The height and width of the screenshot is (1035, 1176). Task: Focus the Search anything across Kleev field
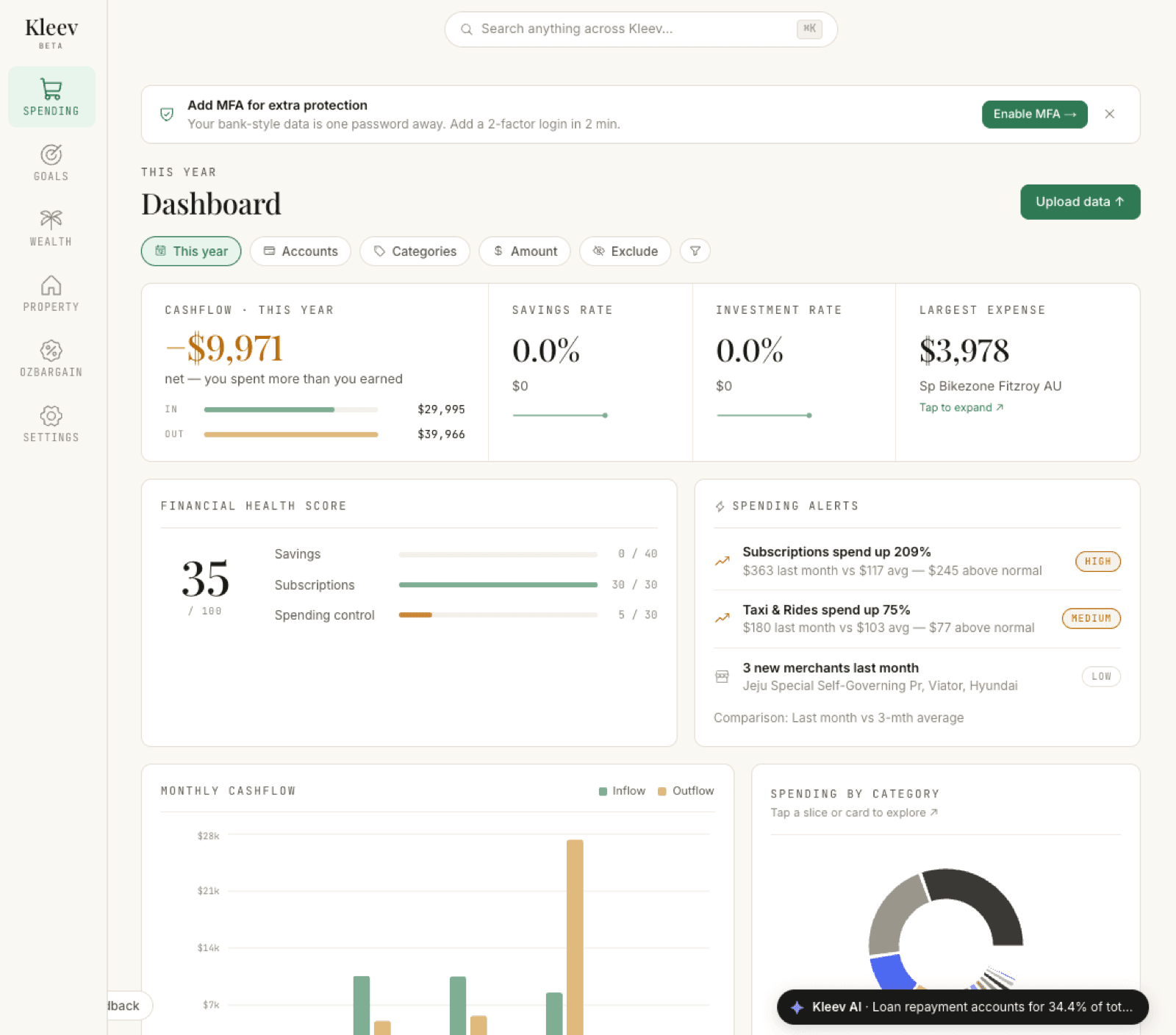(641, 29)
